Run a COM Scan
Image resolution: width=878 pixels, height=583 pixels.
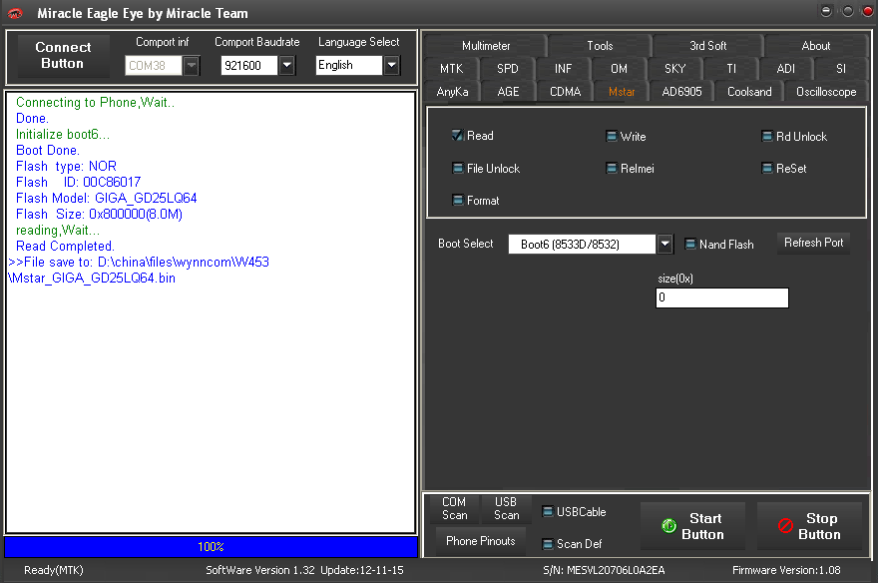click(454, 509)
